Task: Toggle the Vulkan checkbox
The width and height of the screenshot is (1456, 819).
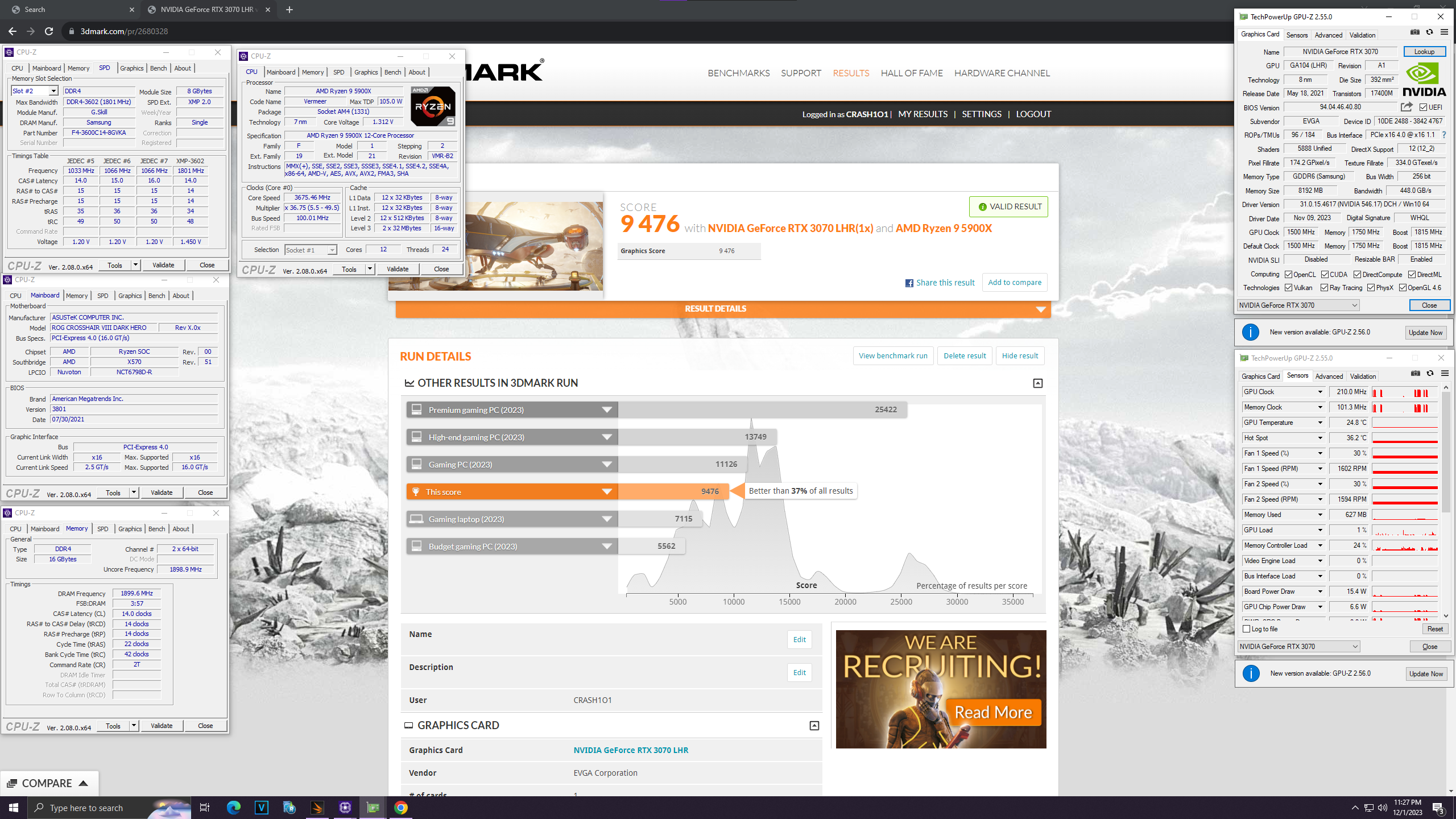Action: 1288,288
